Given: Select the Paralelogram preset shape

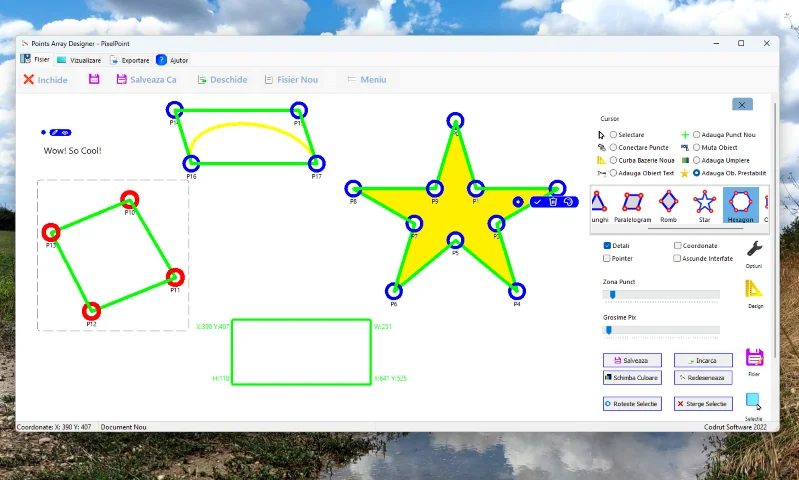Looking at the screenshot, I should tap(632, 203).
